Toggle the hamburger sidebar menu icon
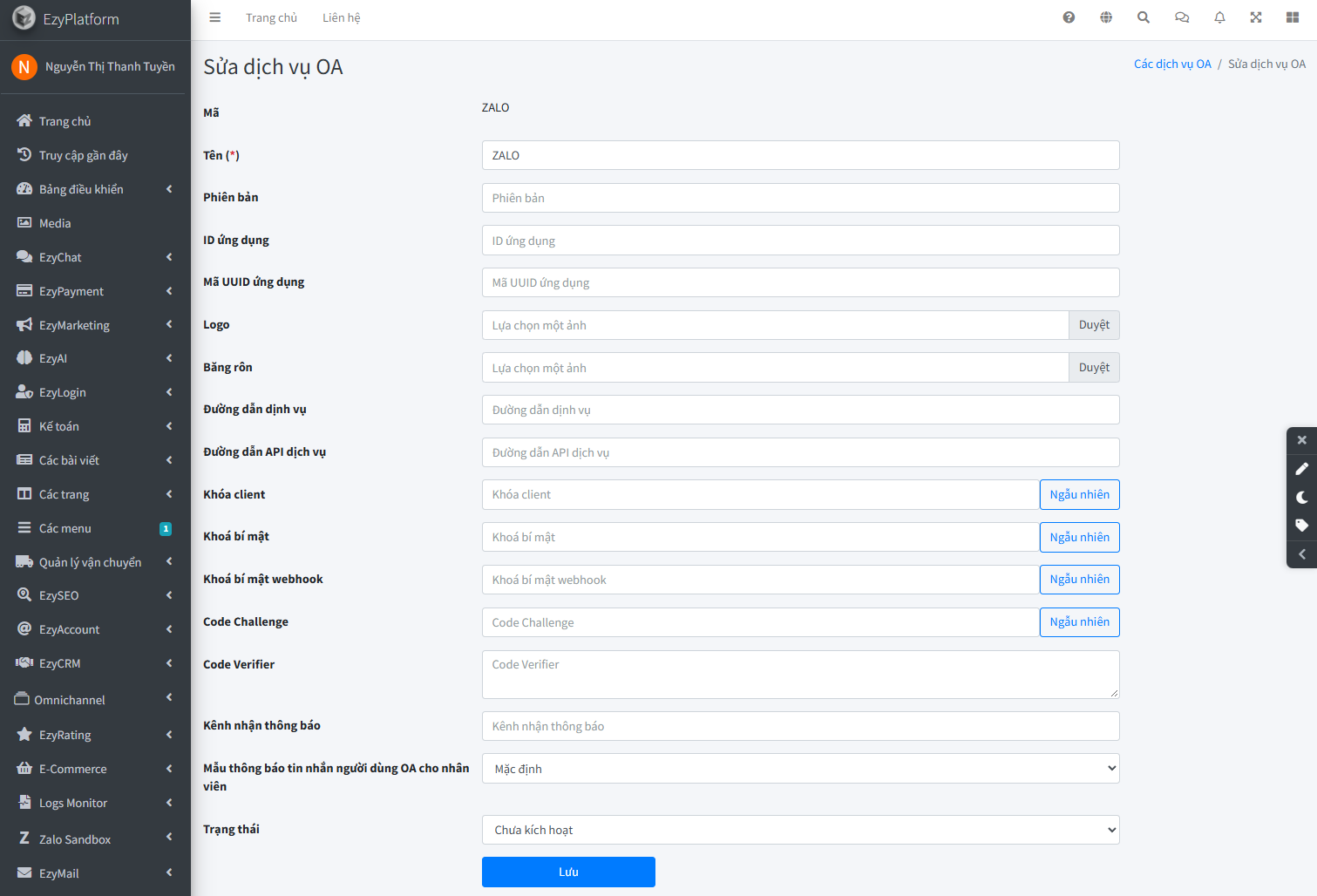 215,17
